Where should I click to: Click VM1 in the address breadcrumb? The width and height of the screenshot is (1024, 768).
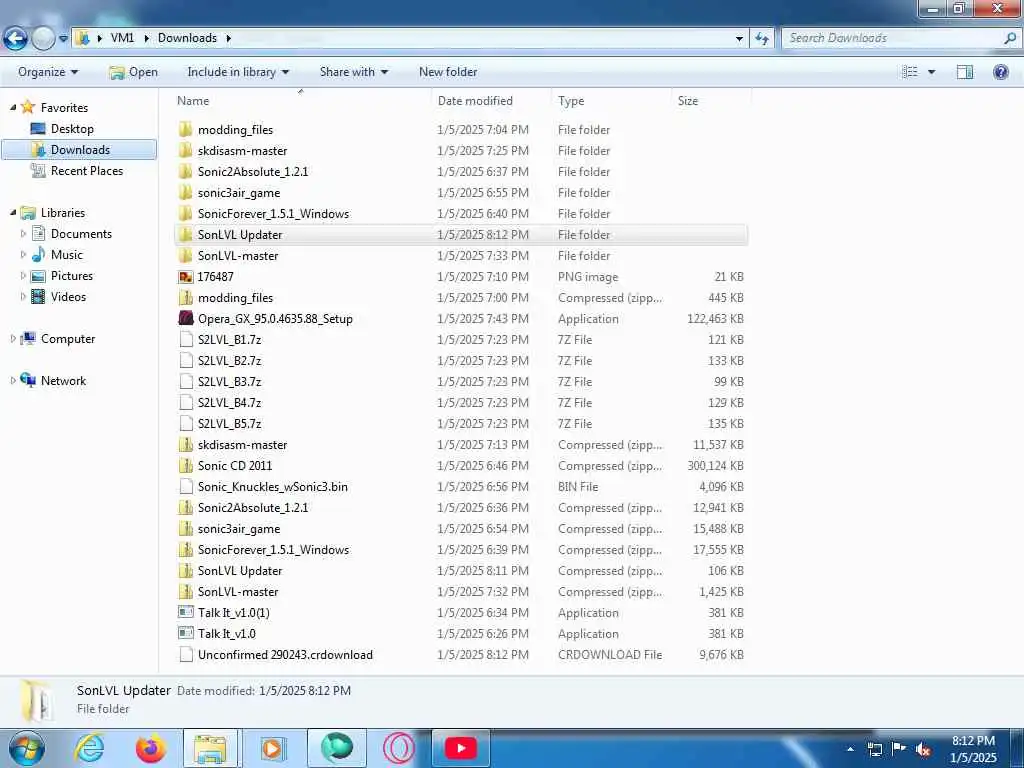pyautogui.click(x=122, y=38)
